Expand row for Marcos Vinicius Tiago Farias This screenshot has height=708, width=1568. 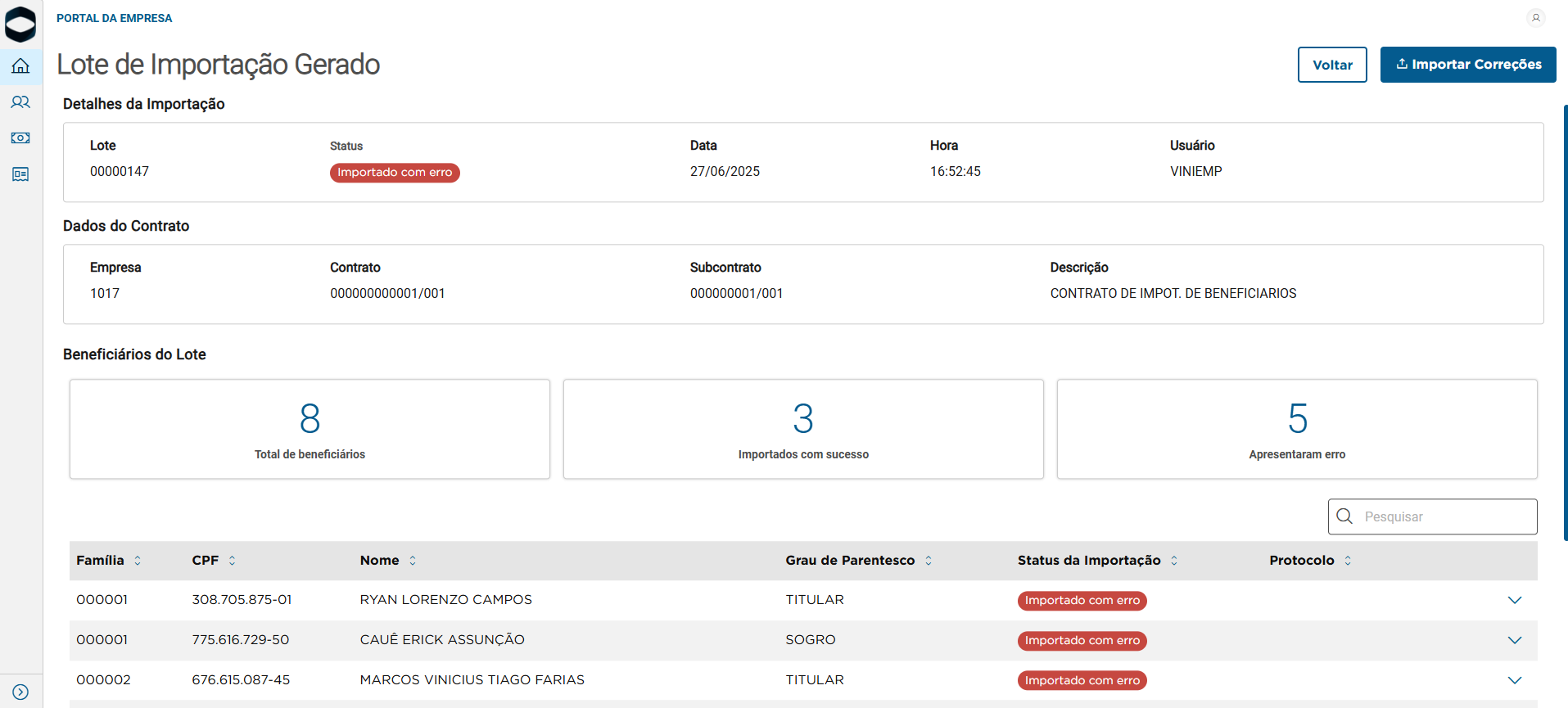[x=1514, y=680]
